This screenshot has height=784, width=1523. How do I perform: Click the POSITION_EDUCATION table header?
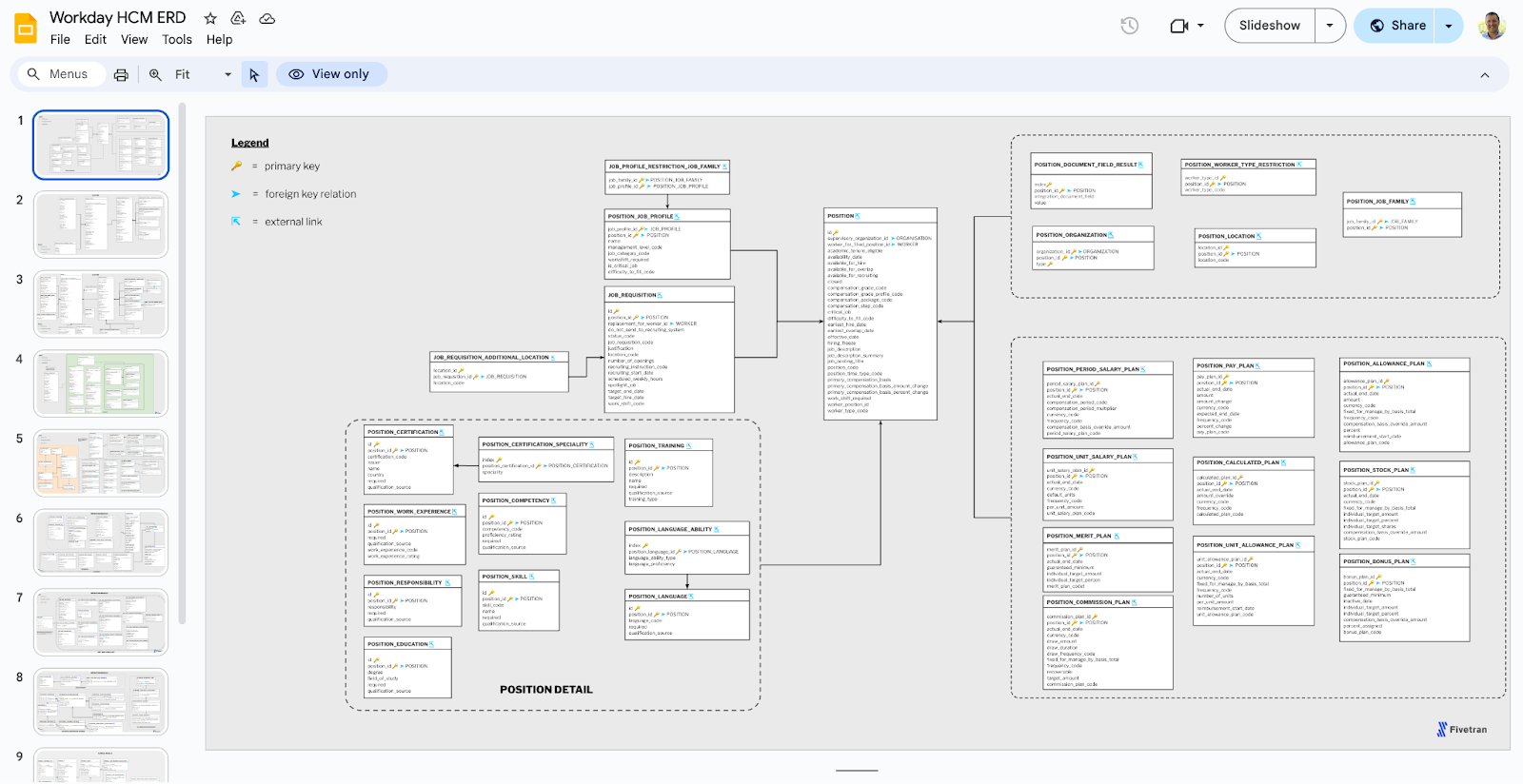point(407,644)
